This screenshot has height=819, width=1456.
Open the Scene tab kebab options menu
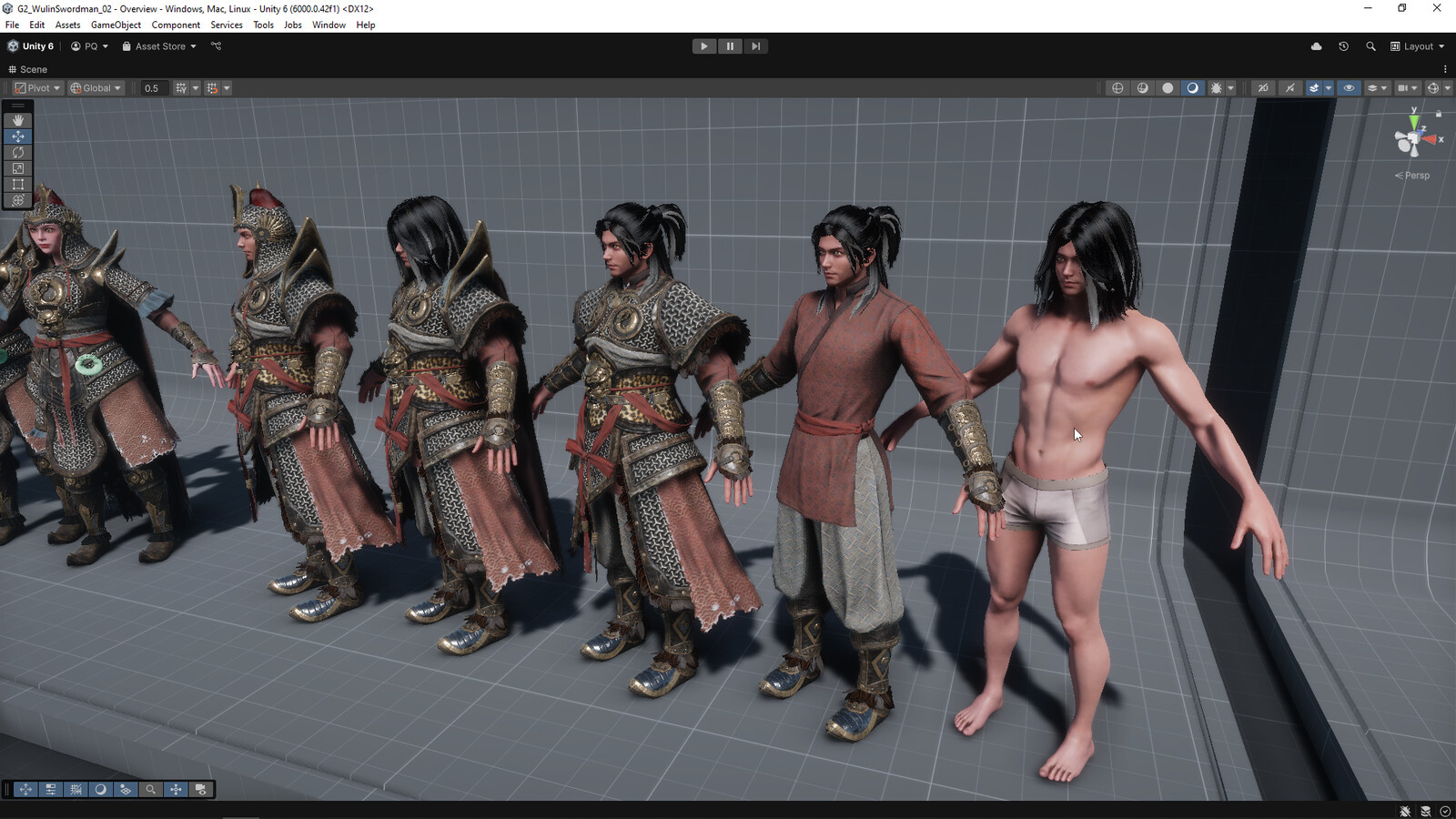1445,69
